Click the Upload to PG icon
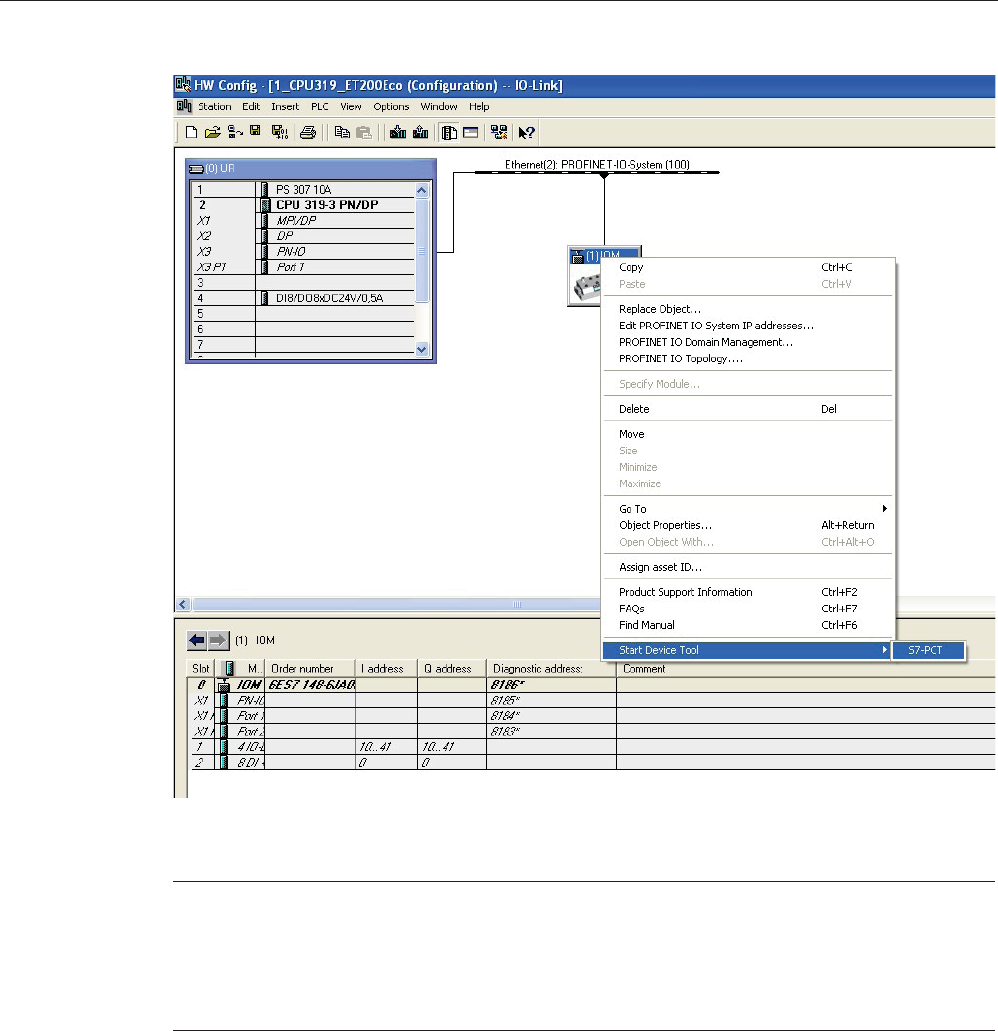 coord(421,132)
